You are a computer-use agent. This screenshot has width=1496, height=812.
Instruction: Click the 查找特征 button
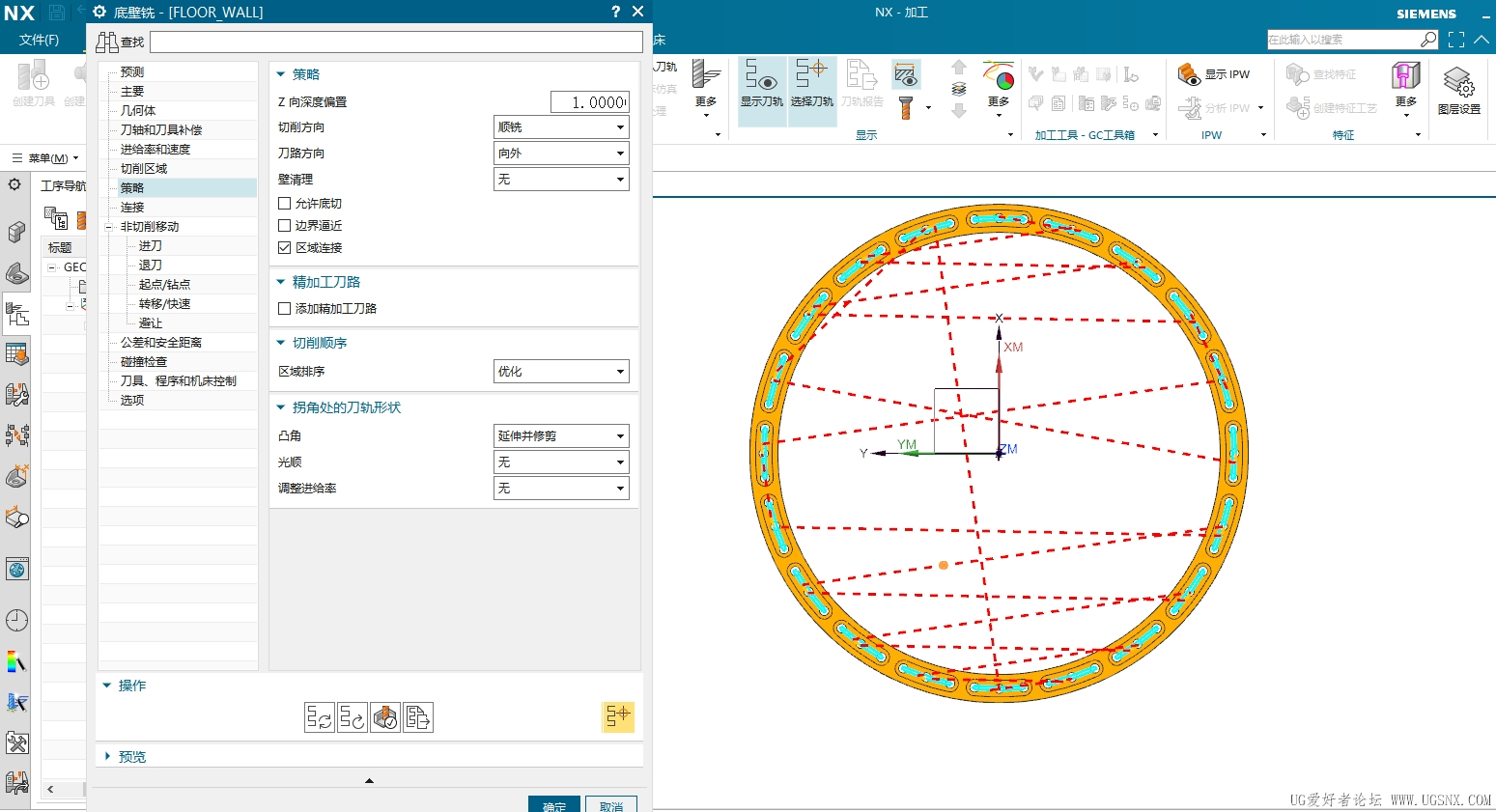coord(1321,74)
